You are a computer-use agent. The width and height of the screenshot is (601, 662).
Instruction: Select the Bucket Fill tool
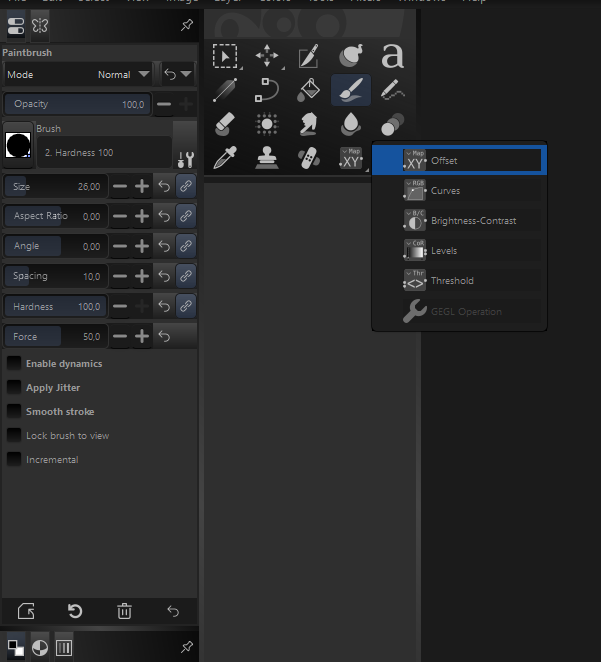(309, 90)
